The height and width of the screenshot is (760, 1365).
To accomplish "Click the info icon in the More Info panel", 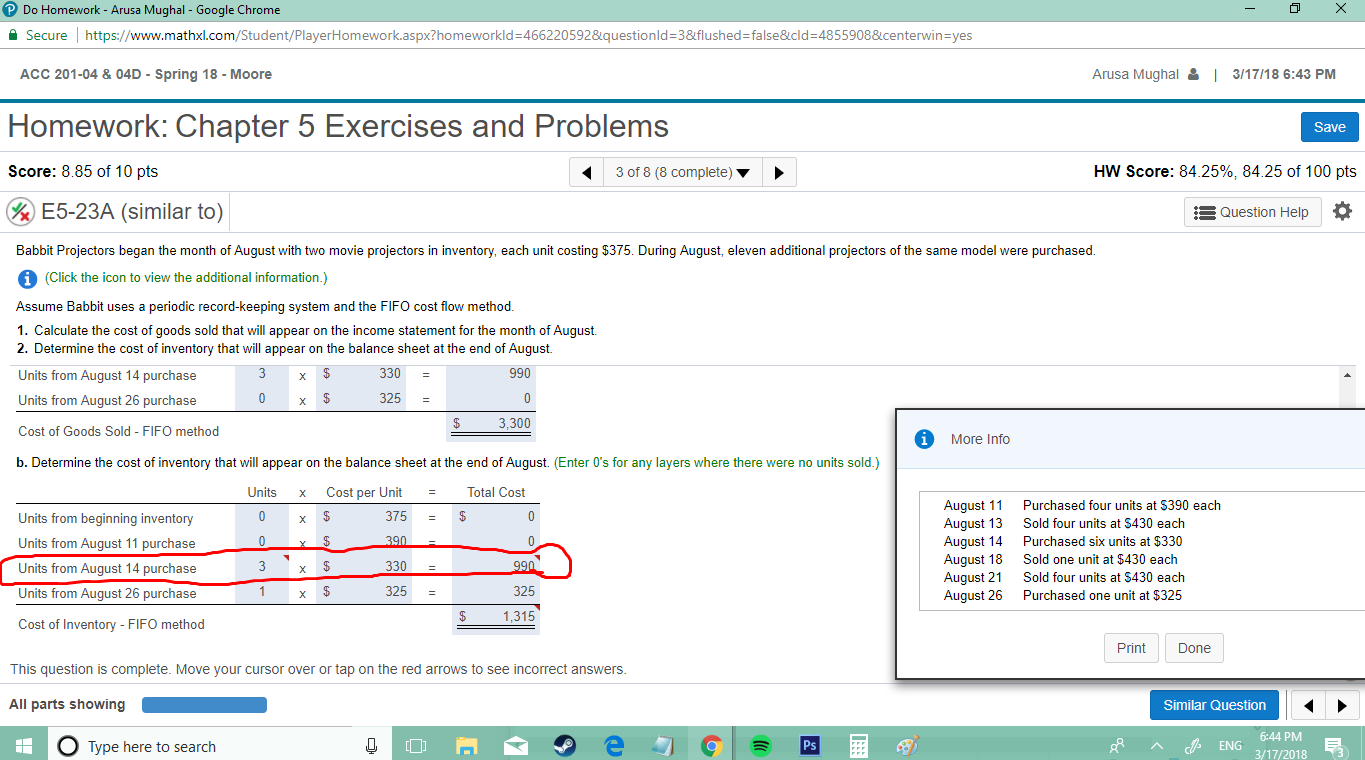I will (x=923, y=438).
